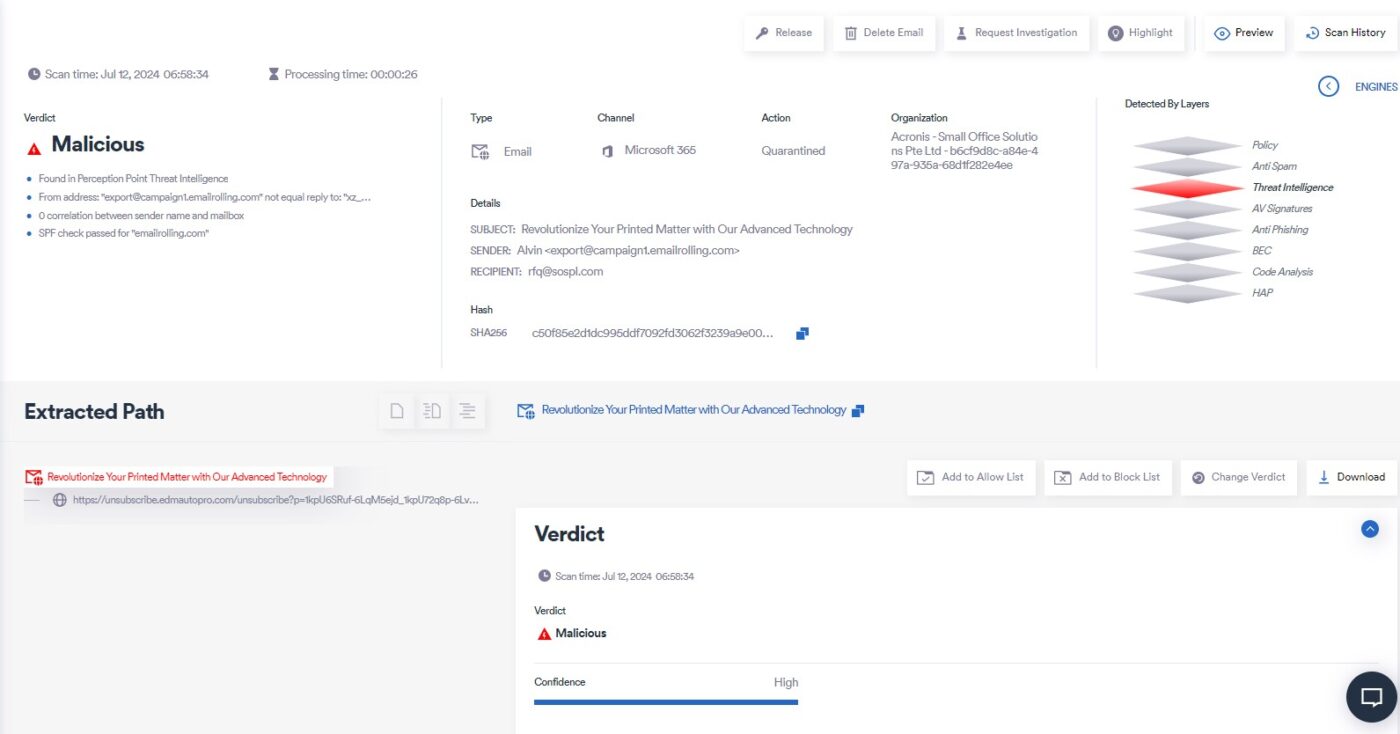Collapse the ENGINES panel arrow
Screen dimensions: 1400x734
[x=1328, y=87]
